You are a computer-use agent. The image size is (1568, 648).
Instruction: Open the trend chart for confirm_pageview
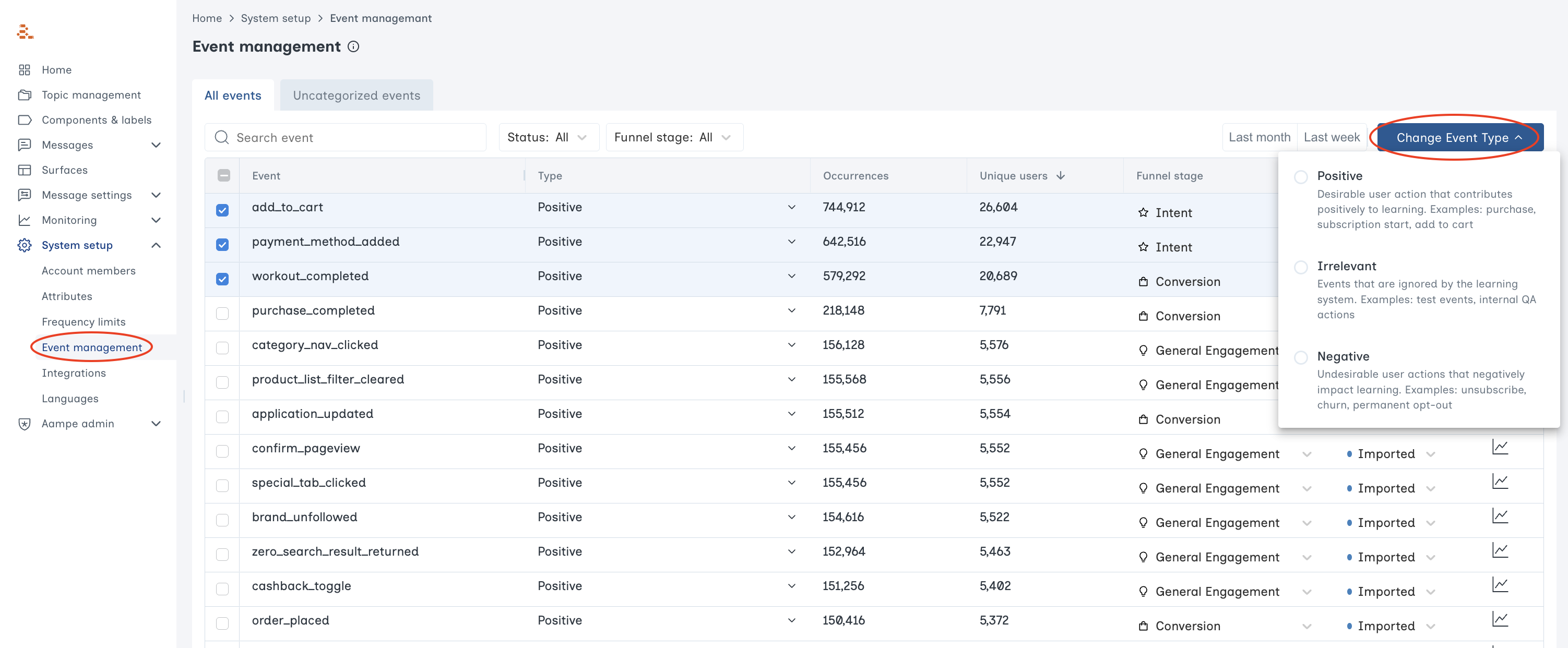1500,448
